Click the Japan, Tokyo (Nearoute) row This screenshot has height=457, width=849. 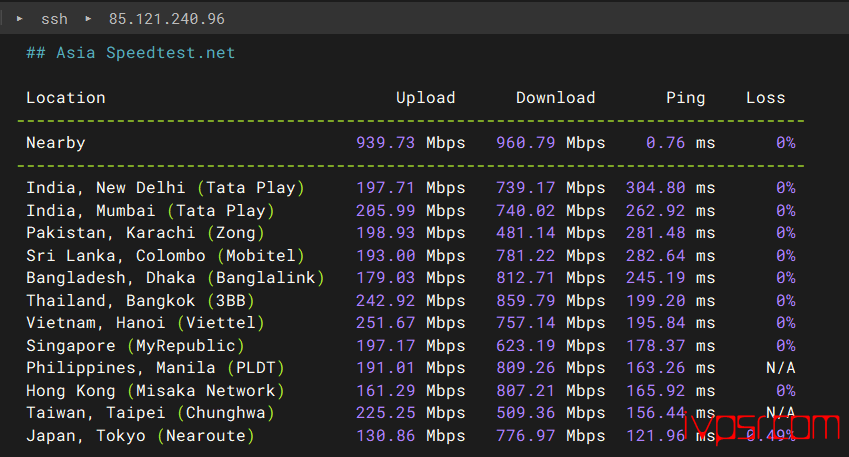[410, 435]
